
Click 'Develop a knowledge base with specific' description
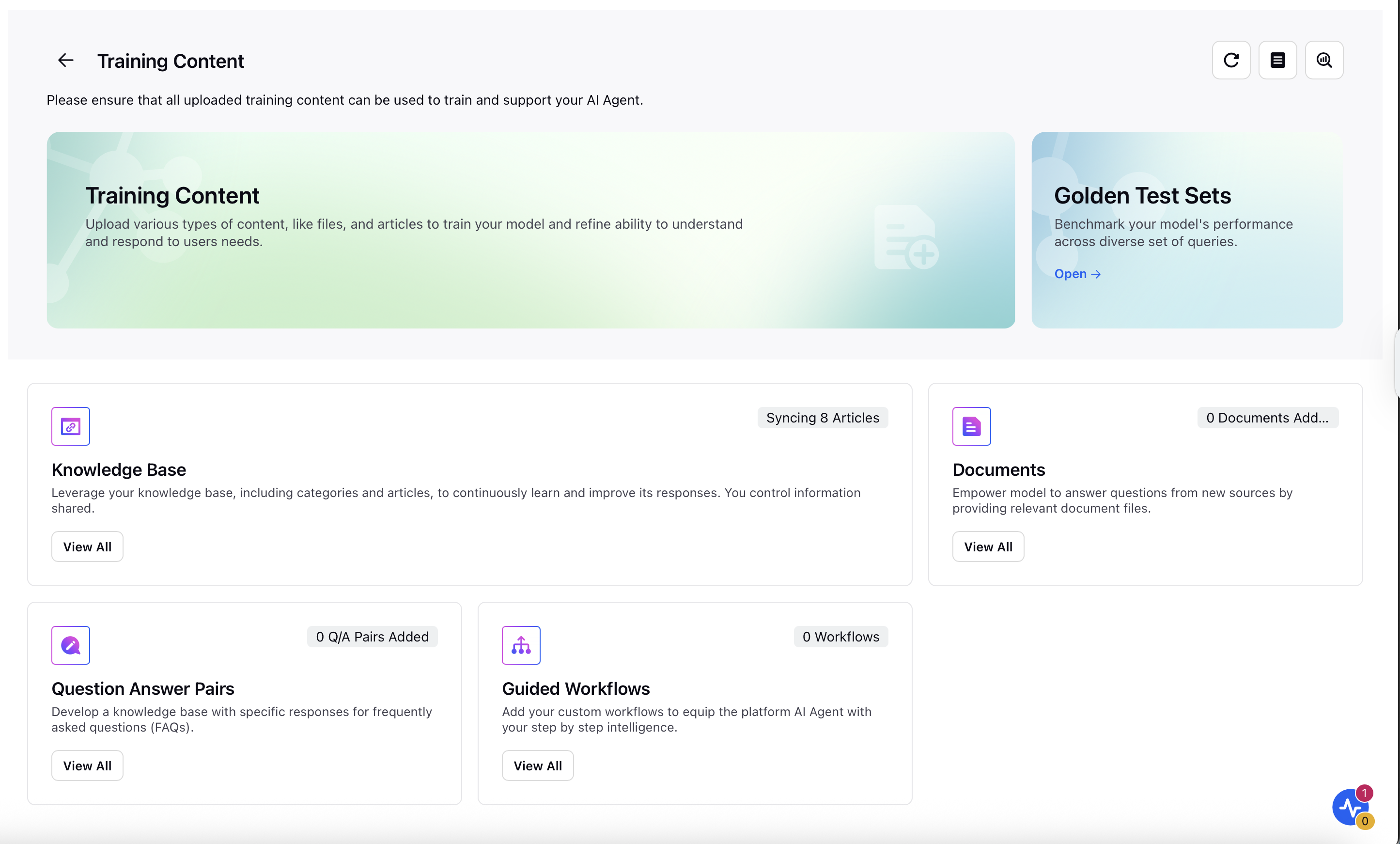pos(241,719)
